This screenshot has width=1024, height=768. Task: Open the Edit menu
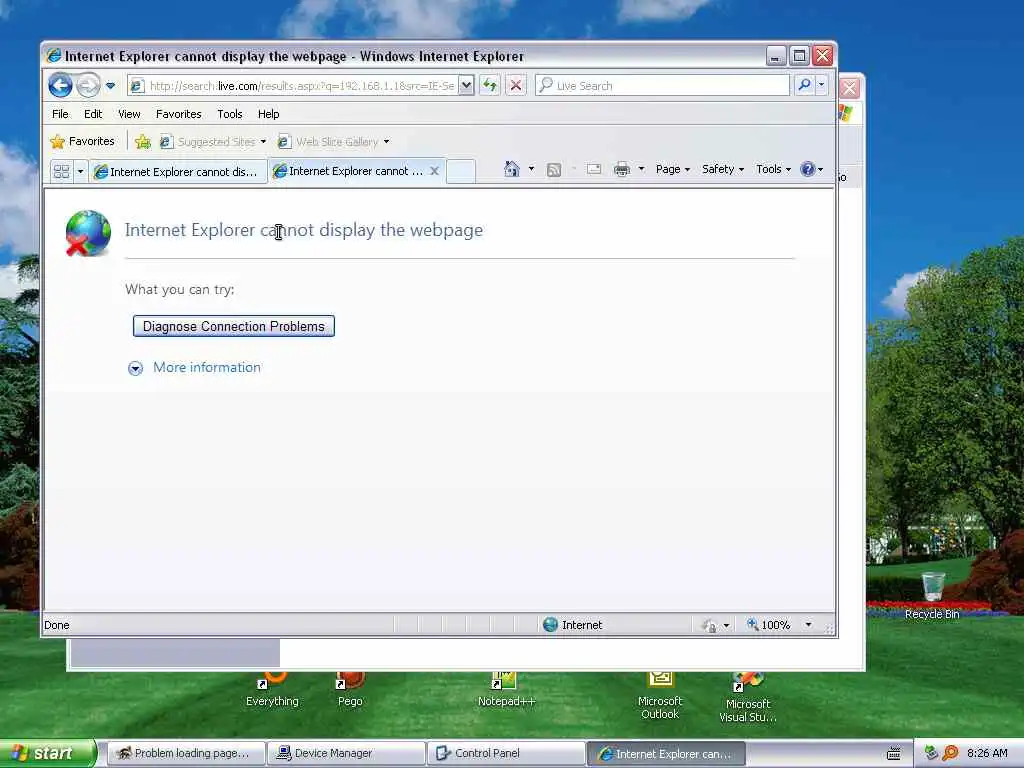(93, 114)
